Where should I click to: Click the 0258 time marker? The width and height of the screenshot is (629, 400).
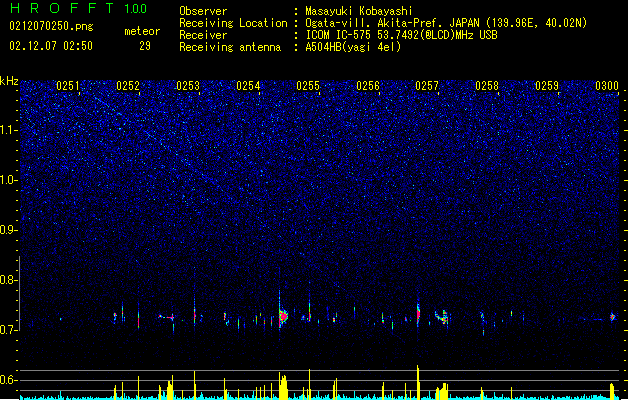coord(487,86)
